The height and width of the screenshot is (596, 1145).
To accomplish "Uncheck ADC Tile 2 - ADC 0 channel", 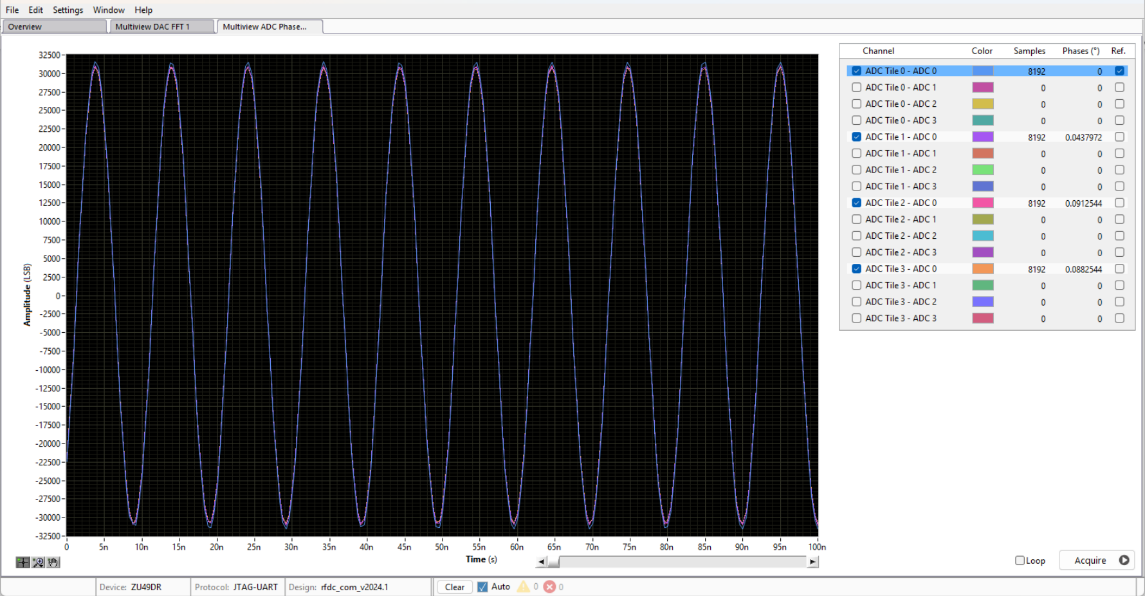I will [x=857, y=202].
